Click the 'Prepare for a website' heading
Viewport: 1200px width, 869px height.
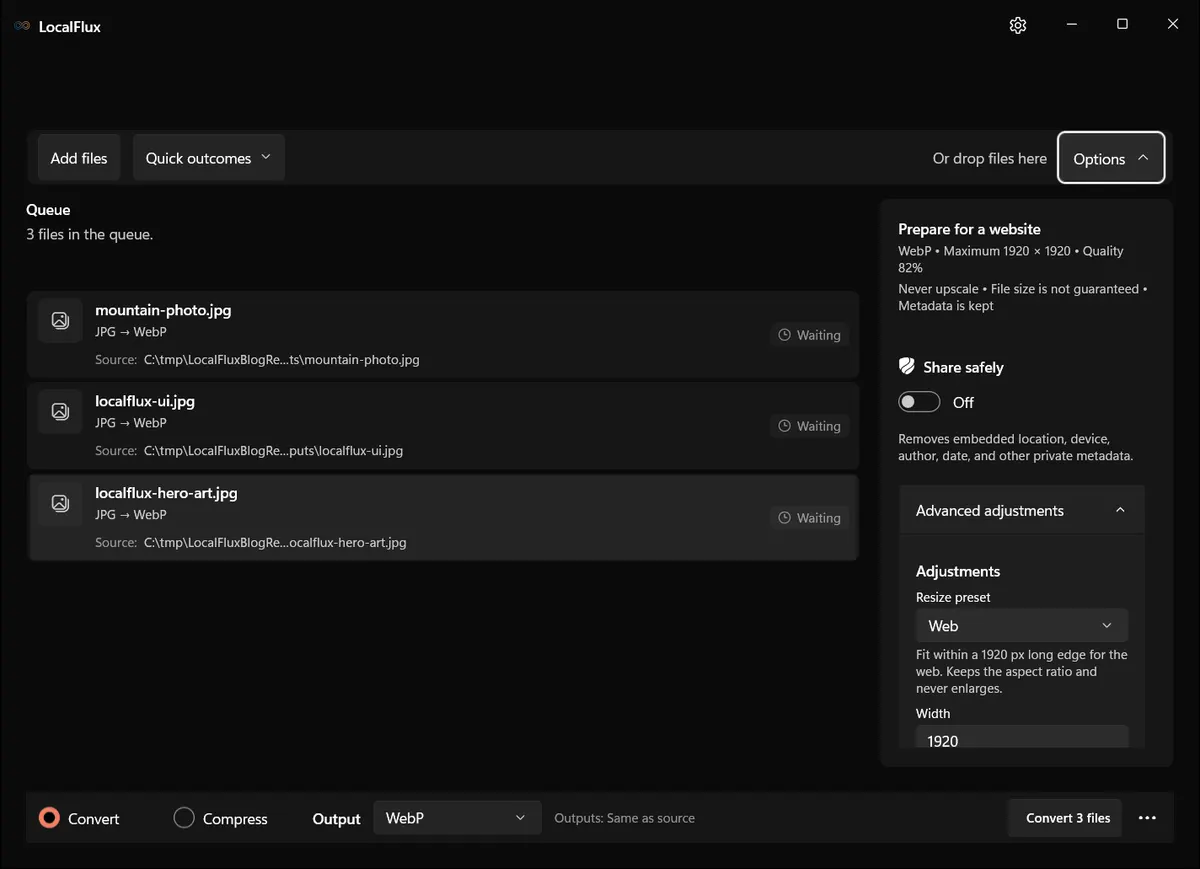[969, 229]
